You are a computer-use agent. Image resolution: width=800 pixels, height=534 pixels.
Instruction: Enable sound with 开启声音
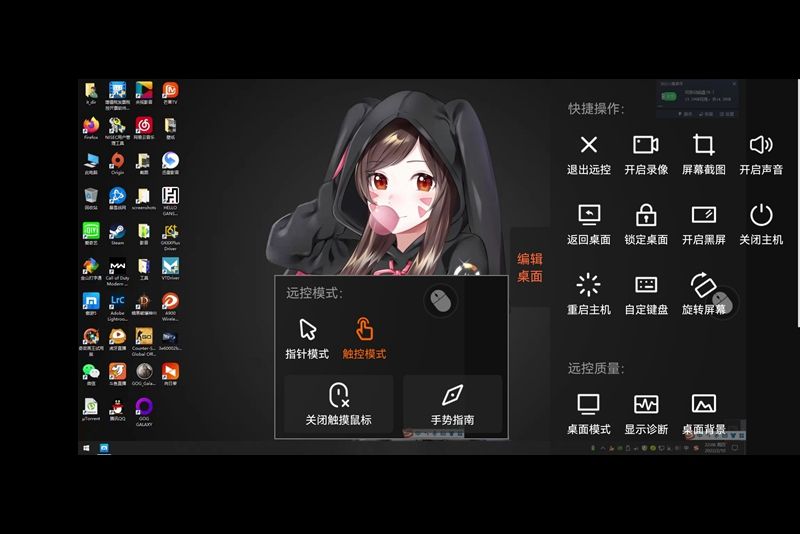point(761,155)
